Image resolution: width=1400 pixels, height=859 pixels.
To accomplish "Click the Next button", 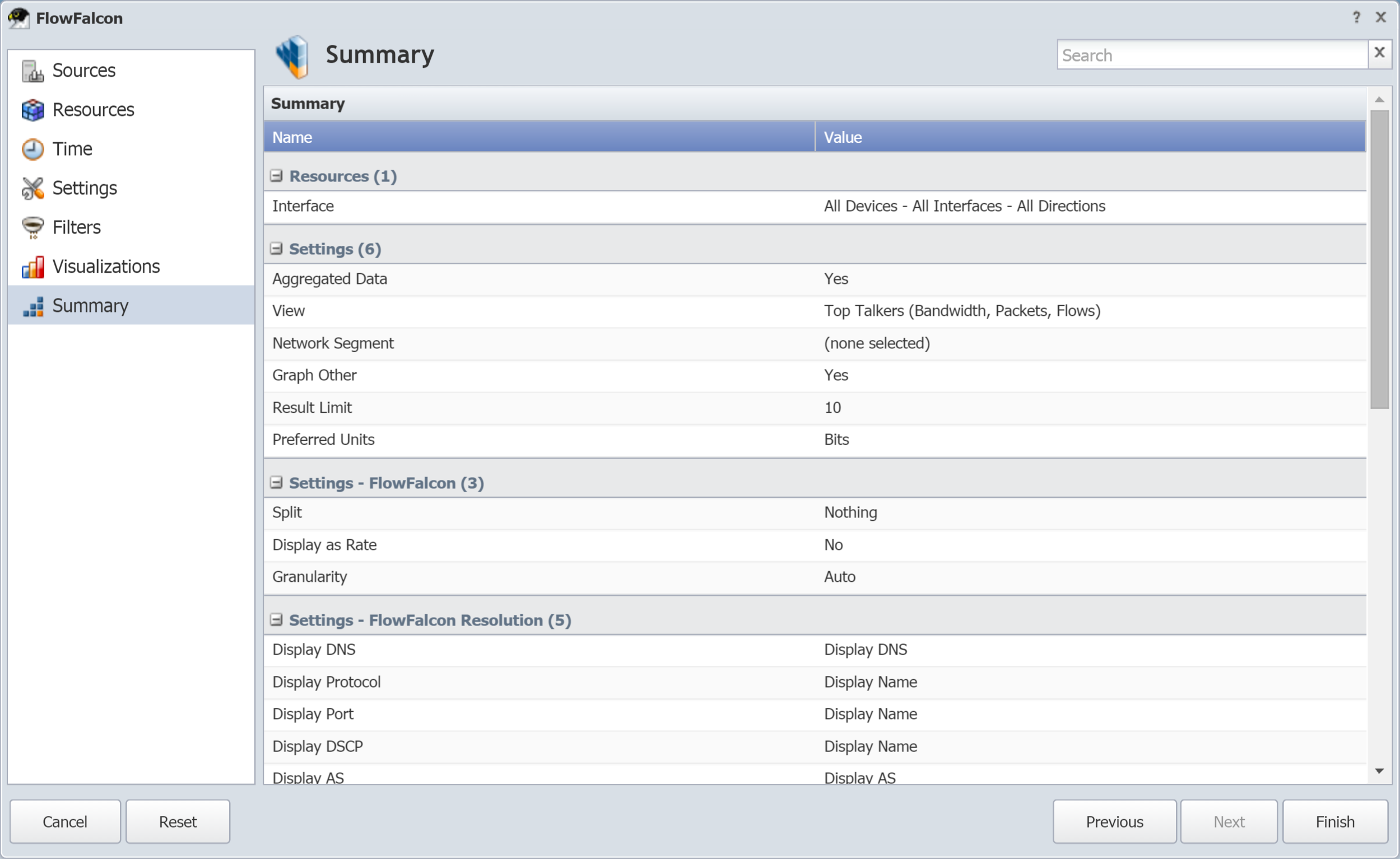I will click(x=1229, y=821).
